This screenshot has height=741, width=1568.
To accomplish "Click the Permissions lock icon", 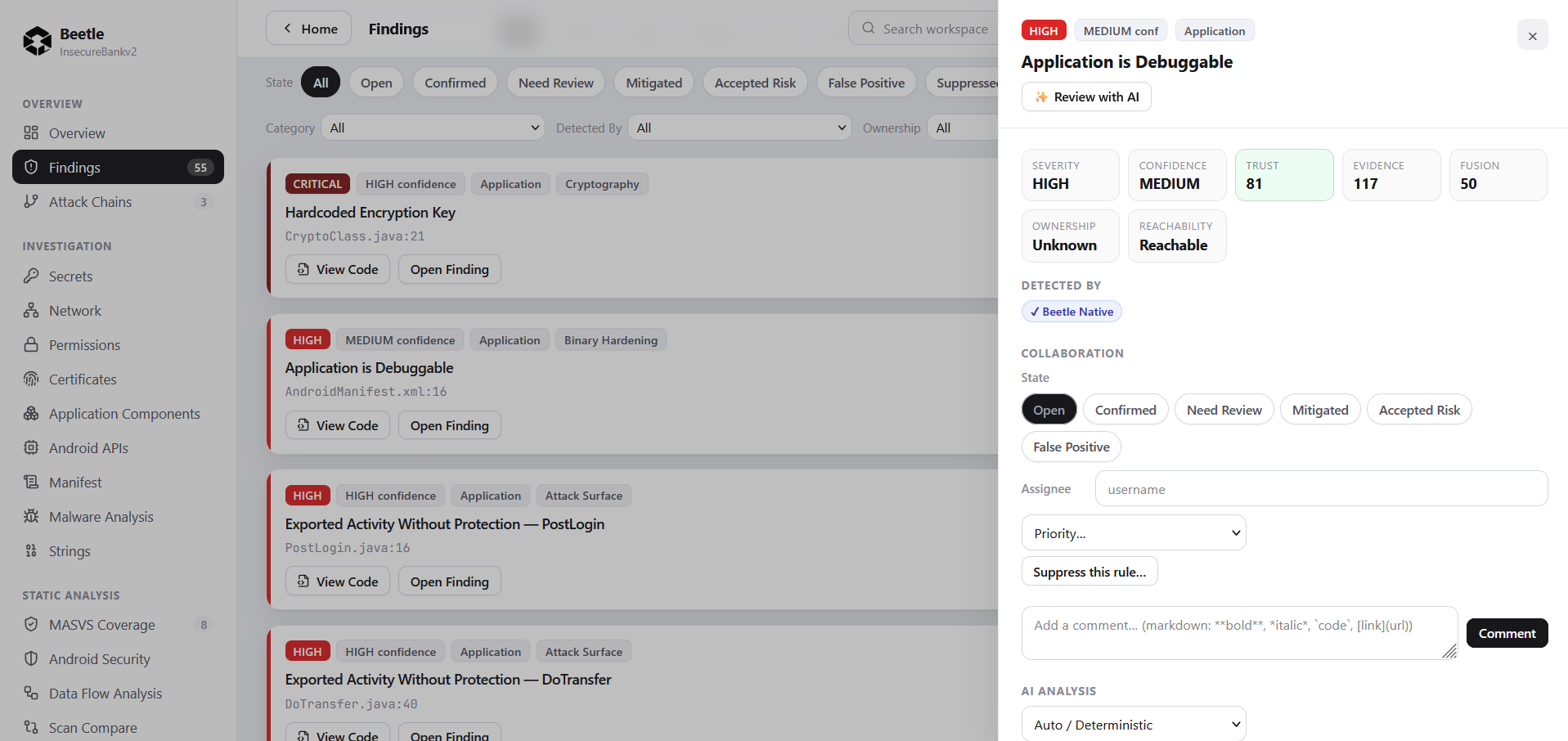I will pos(31,344).
